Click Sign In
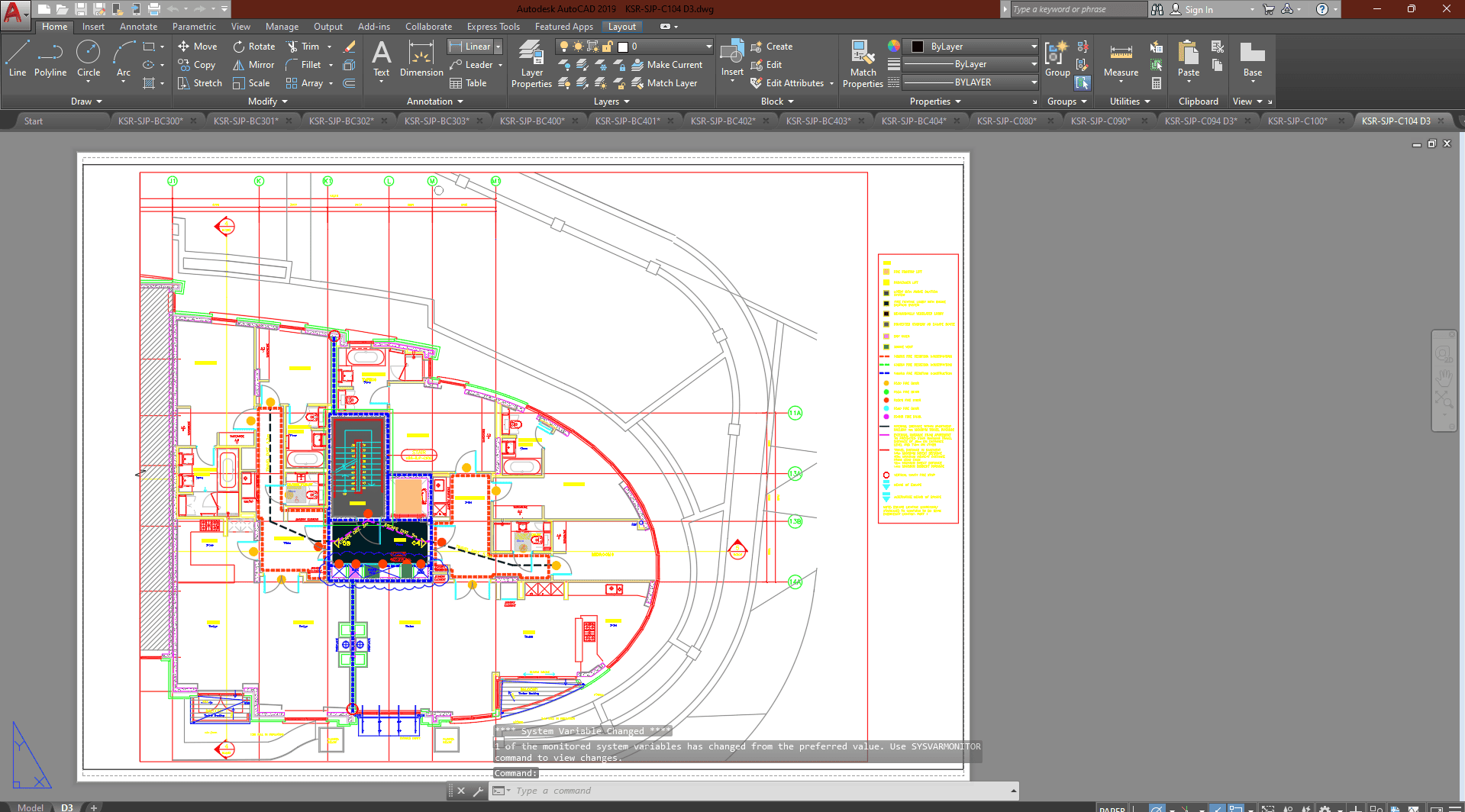Viewport: 1465px width, 812px height. pyautogui.click(x=1198, y=10)
